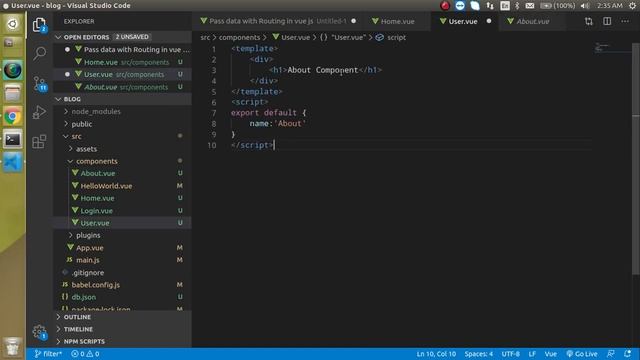Open the Search view in activity bar
The image size is (640, 360).
40,53
